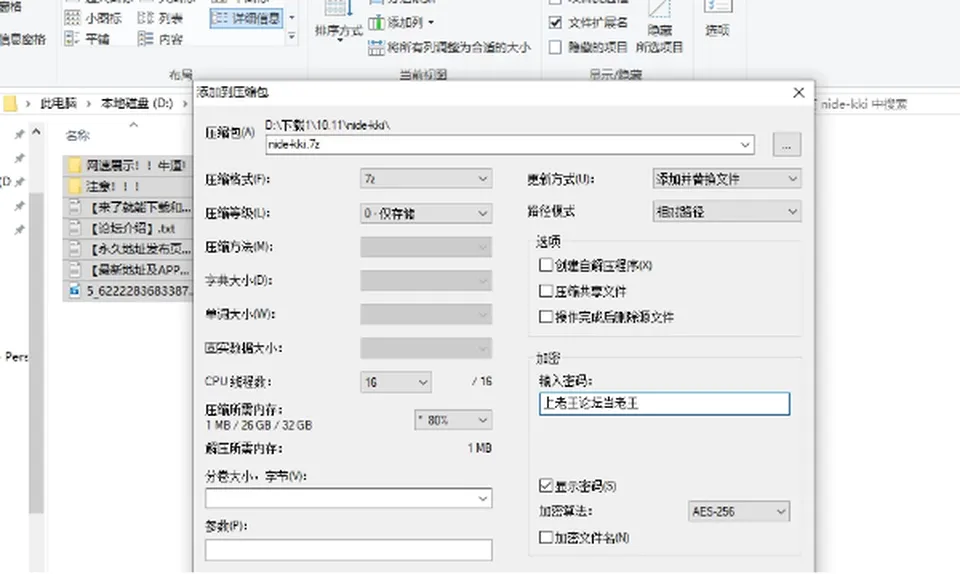
Task: Expand the layout gallery more arrow
Action: click(292, 37)
